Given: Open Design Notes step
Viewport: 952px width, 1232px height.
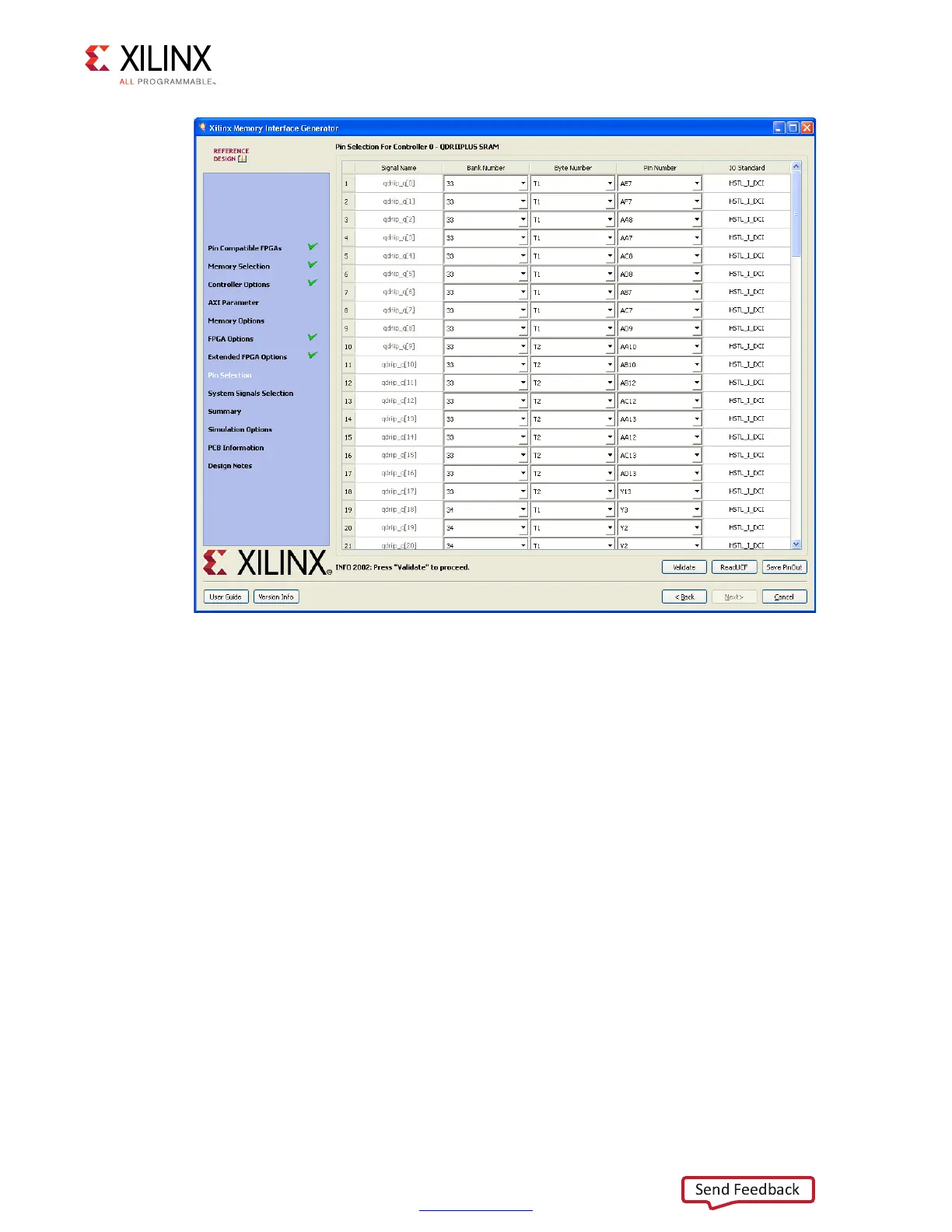Looking at the screenshot, I should coord(229,466).
